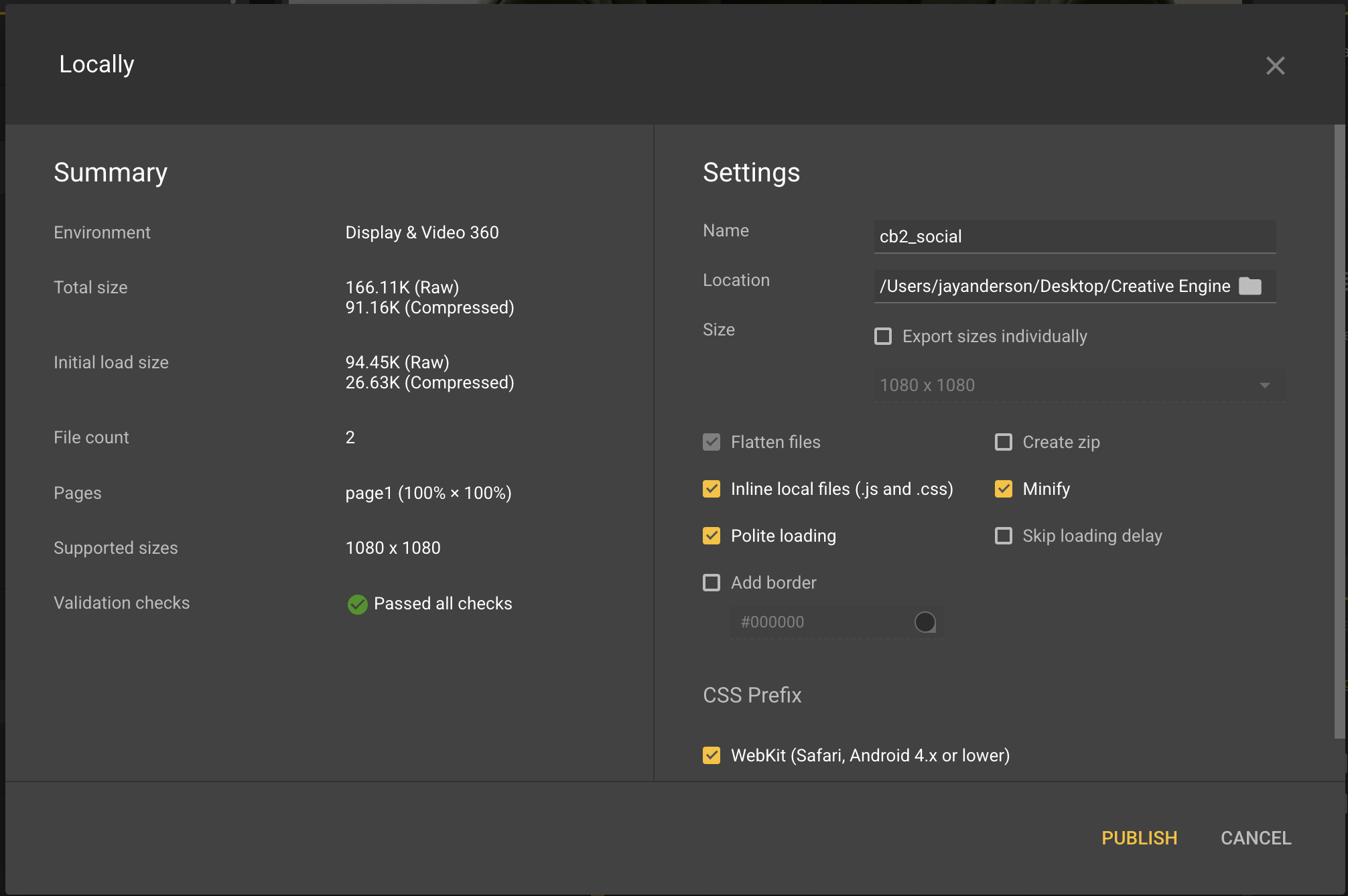
Task: Open the border color picker circle
Action: pyautogui.click(x=925, y=621)
